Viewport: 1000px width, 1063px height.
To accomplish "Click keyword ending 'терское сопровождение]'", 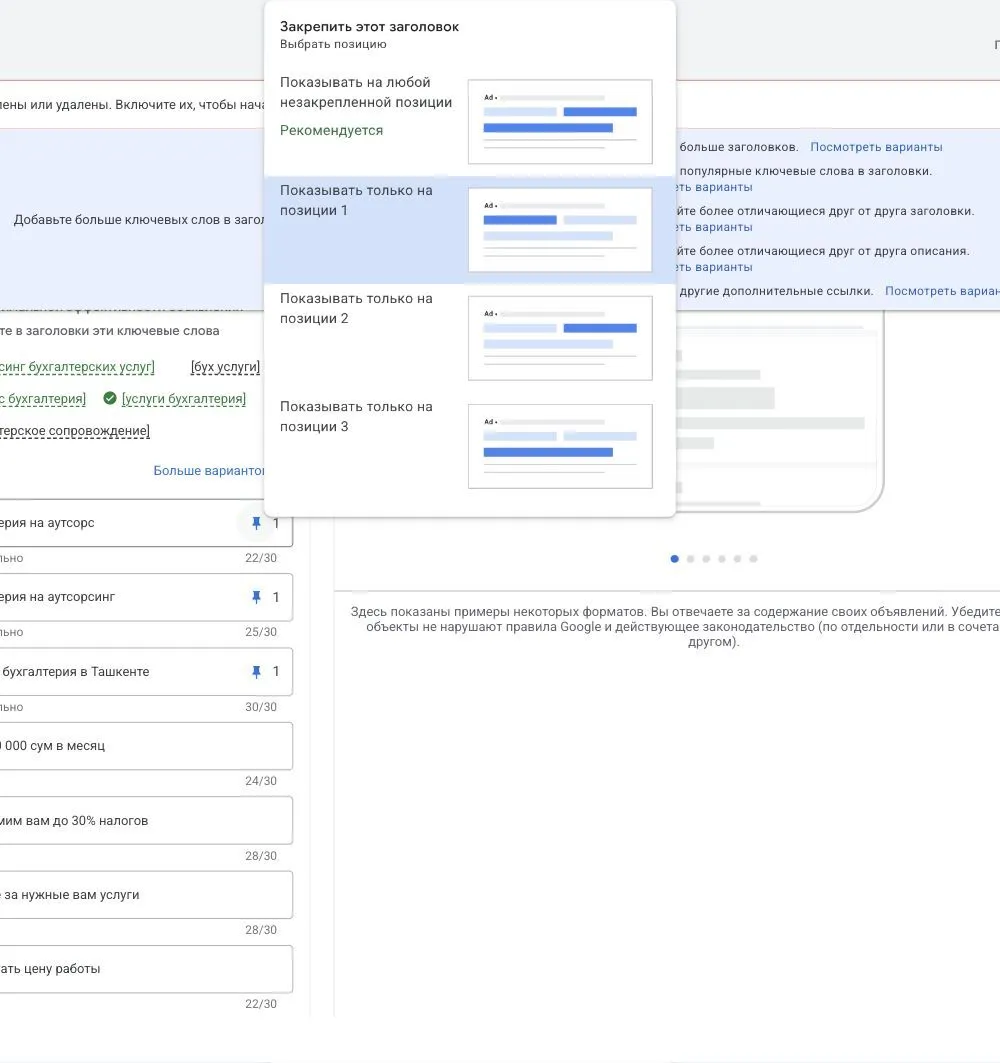I will coord(75,430).
